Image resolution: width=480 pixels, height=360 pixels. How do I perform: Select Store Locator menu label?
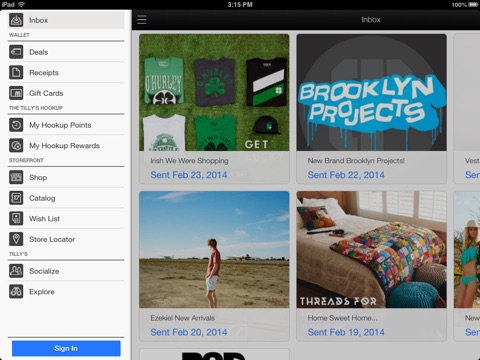coord(52,239)
